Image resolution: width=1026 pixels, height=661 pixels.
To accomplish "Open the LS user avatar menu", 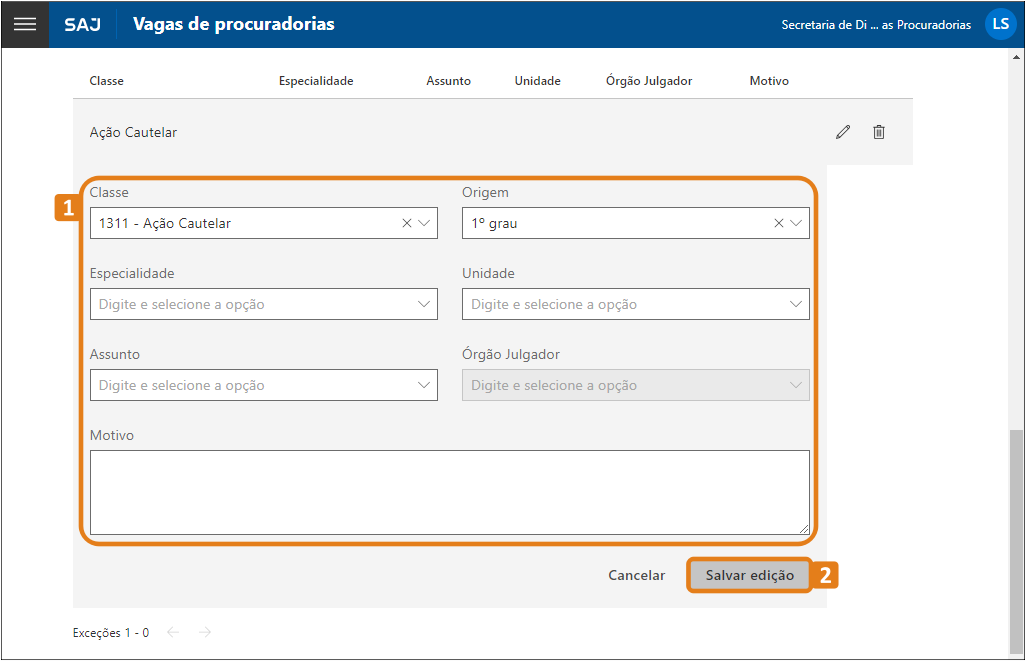I will click(x=1000, y=24).
